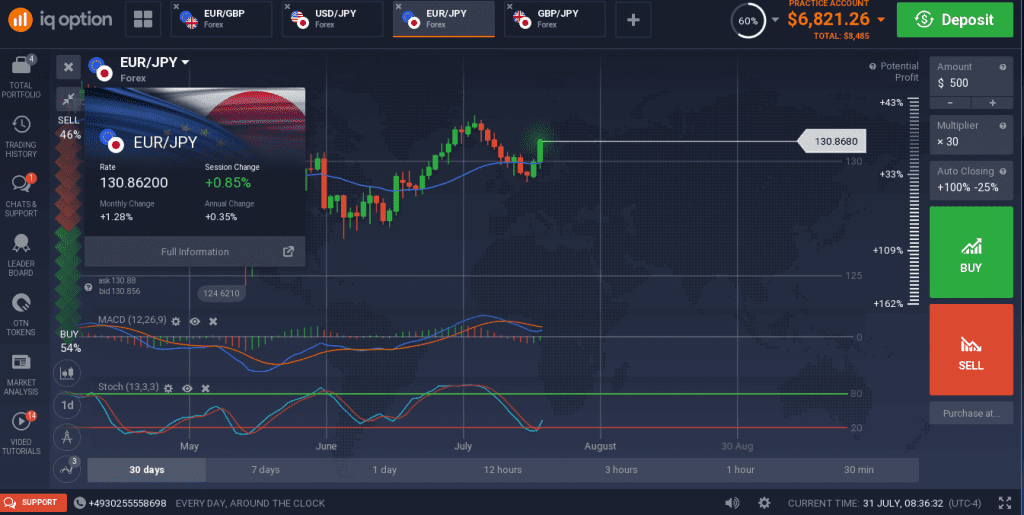Image resolution: width=1024 pixels, height=515 pixels.
Task: Select the 3 hours time range
Action: tap(621, 470)
